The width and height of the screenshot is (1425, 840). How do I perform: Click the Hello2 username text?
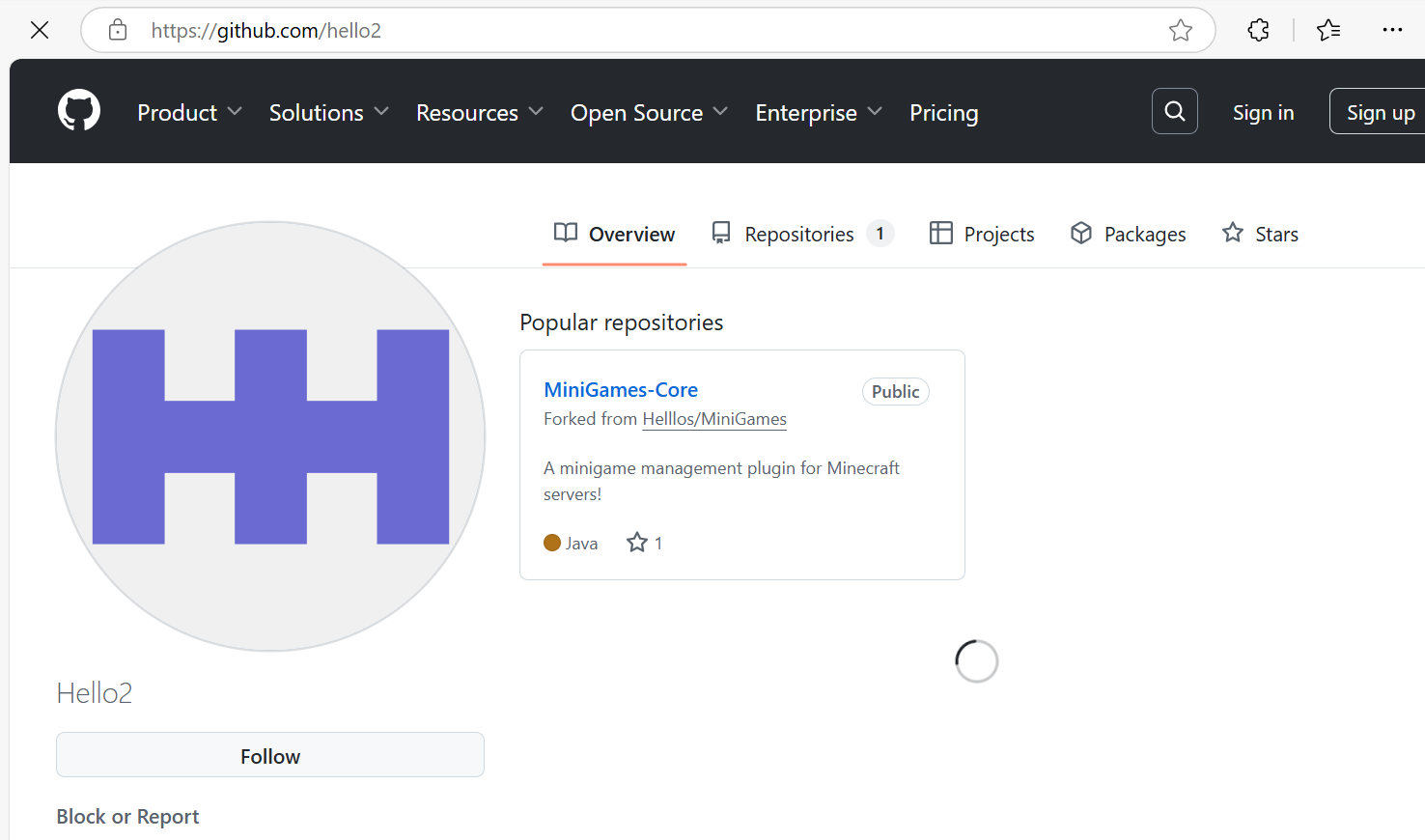(x=95, y=692)
